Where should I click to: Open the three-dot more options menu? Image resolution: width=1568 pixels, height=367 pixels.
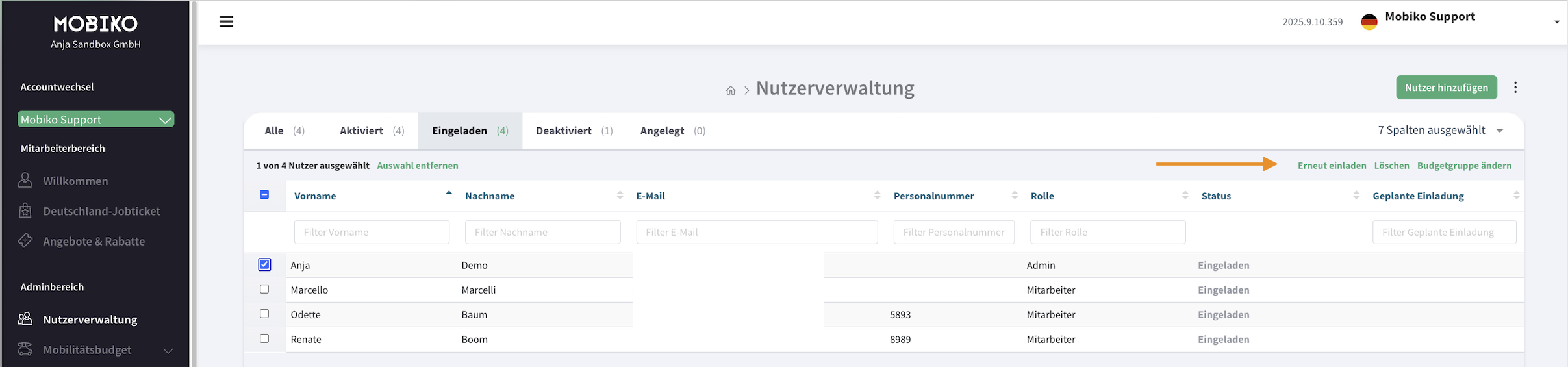[x=1515, y=88]
